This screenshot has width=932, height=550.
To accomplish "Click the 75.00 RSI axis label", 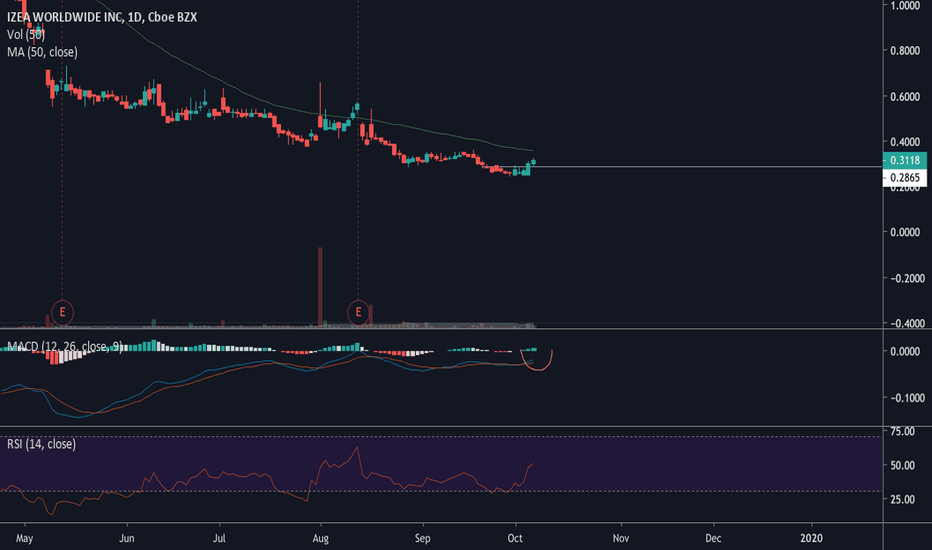I will (902, 432).
